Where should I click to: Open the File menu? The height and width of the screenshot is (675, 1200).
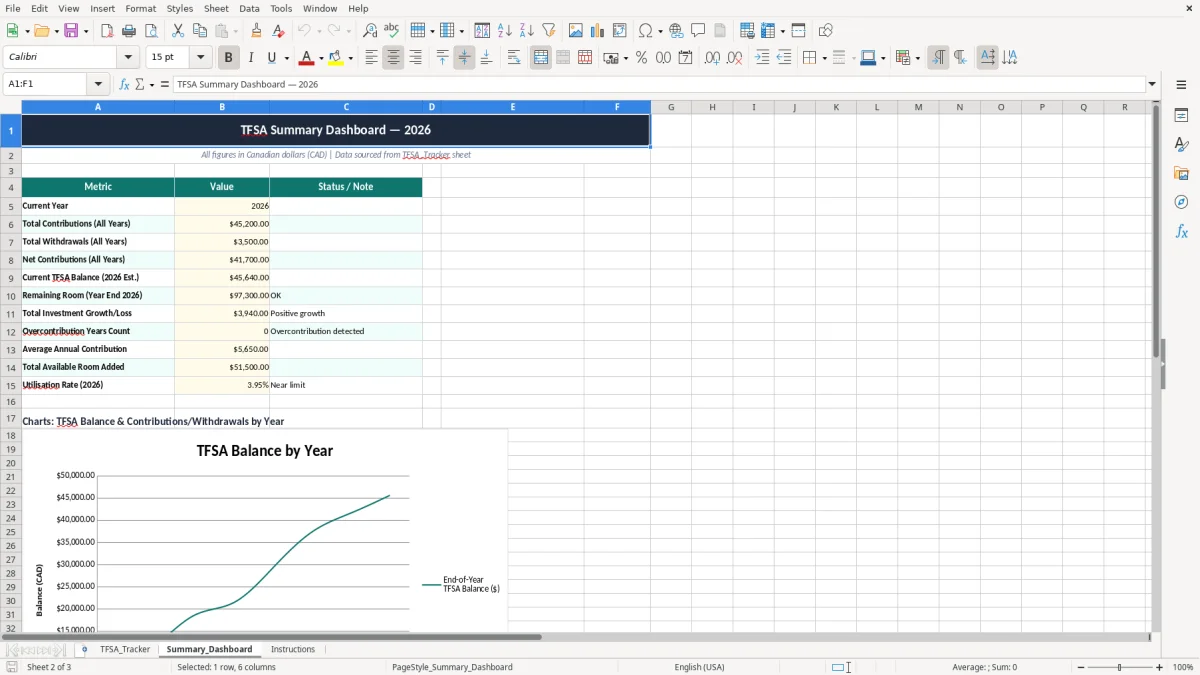13,8
